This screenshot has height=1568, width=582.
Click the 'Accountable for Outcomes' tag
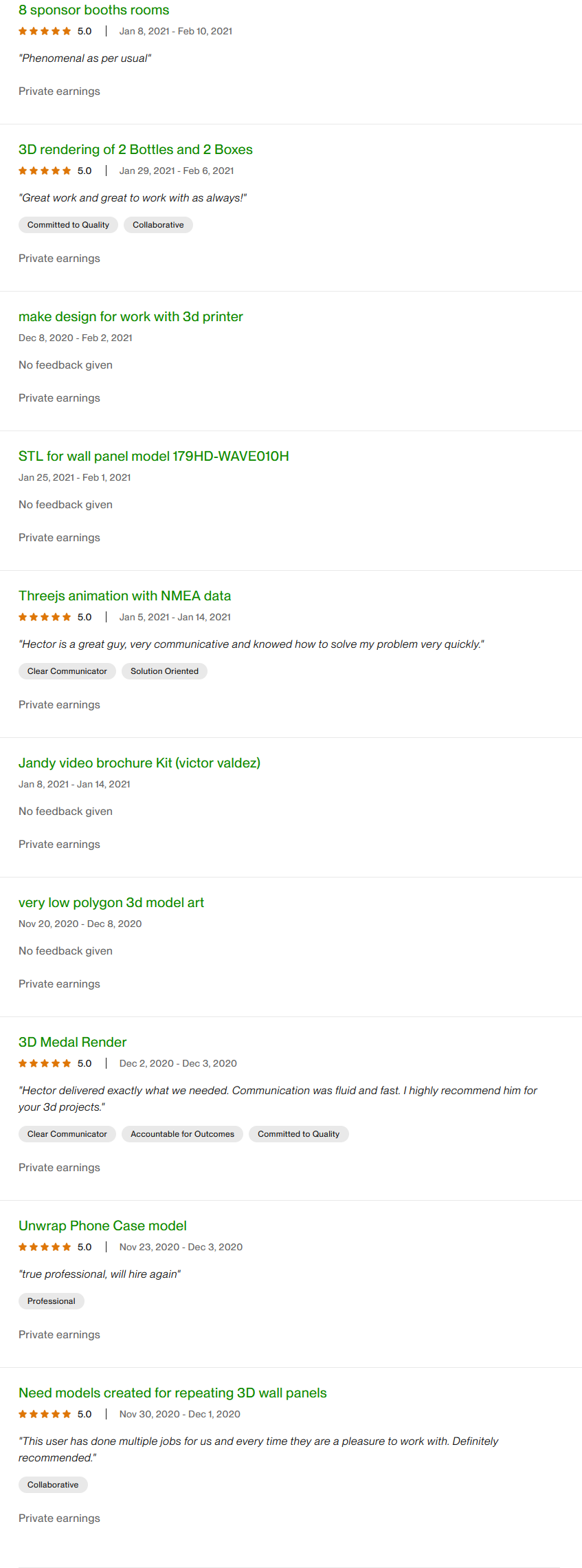182,1134
